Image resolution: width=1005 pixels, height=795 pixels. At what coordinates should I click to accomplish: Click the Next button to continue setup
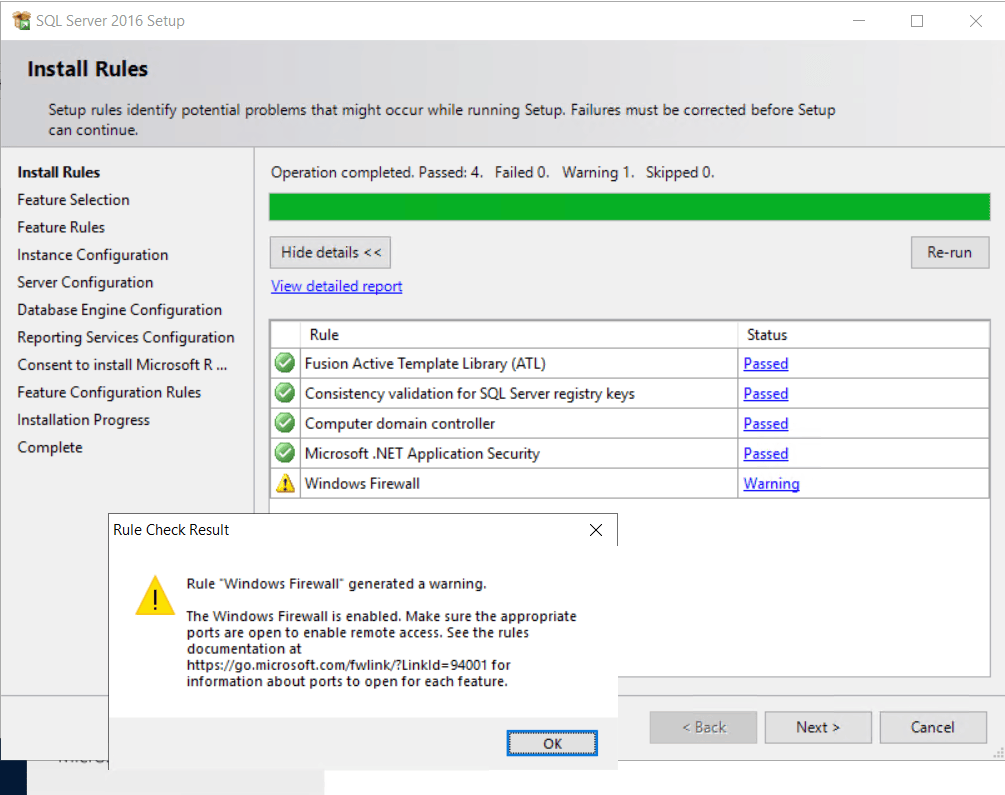tap(818, 727)
